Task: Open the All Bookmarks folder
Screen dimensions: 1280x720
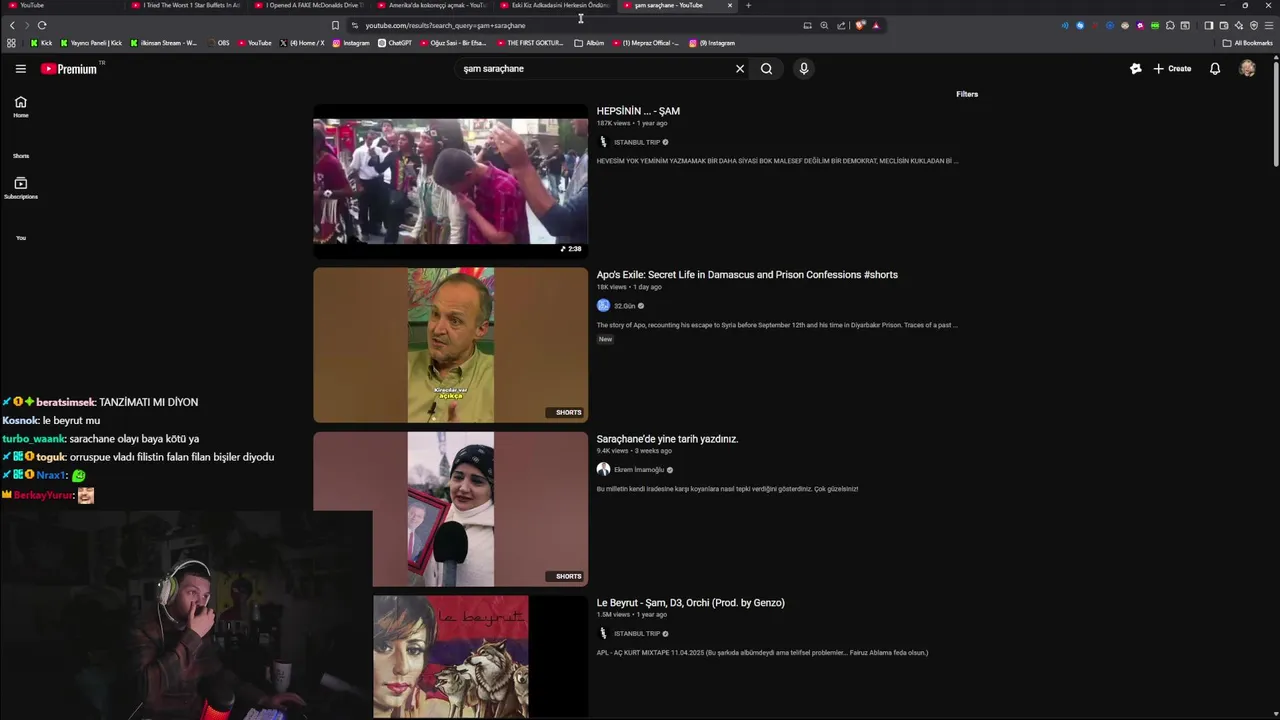Action: coord(1248,43)
